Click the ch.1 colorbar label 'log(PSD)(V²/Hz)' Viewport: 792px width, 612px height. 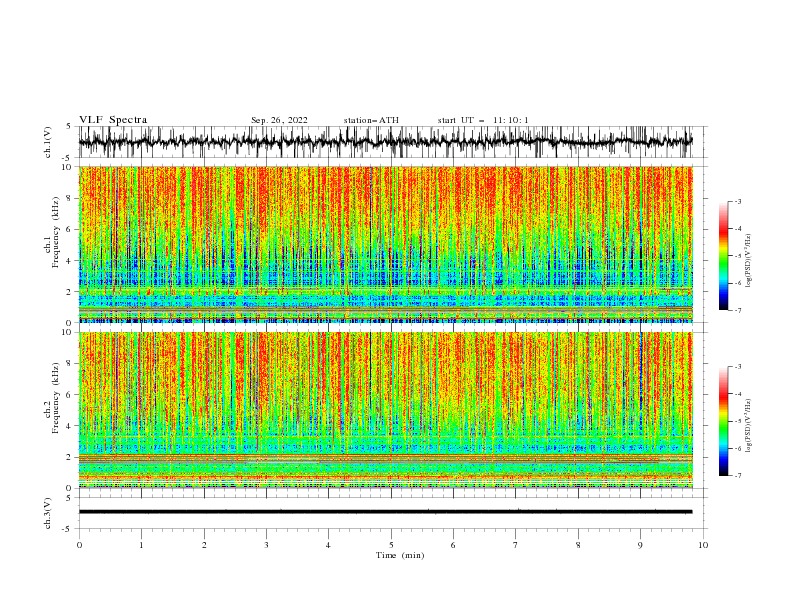click(x=749, y=261)
